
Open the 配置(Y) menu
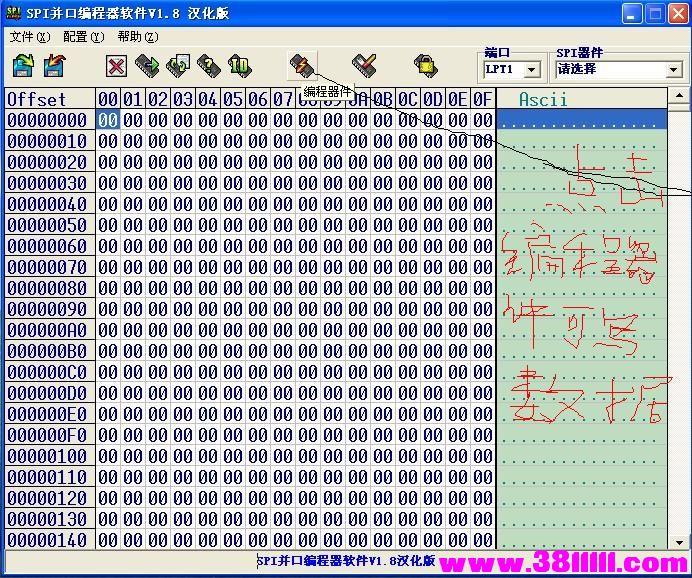tap(84, 37)
